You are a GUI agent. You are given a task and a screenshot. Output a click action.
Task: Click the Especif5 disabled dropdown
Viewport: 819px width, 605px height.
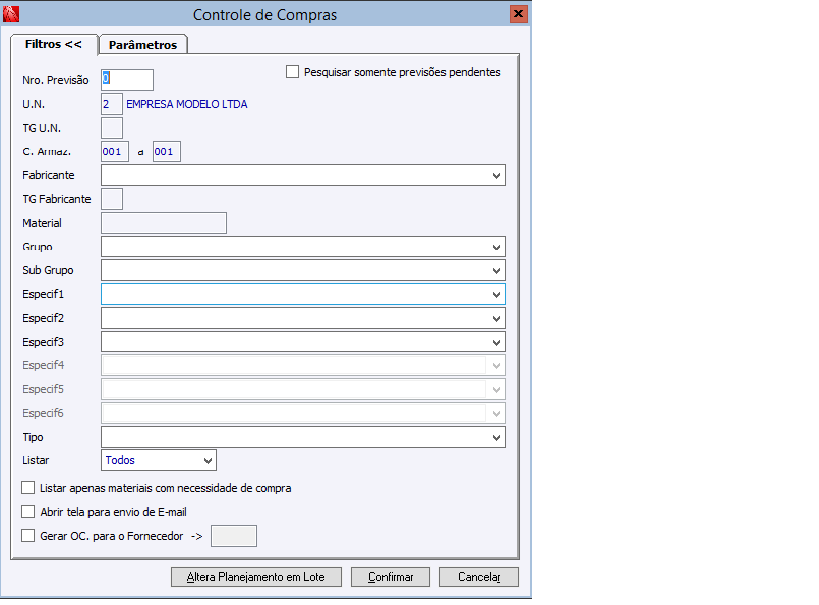[303, 389]
